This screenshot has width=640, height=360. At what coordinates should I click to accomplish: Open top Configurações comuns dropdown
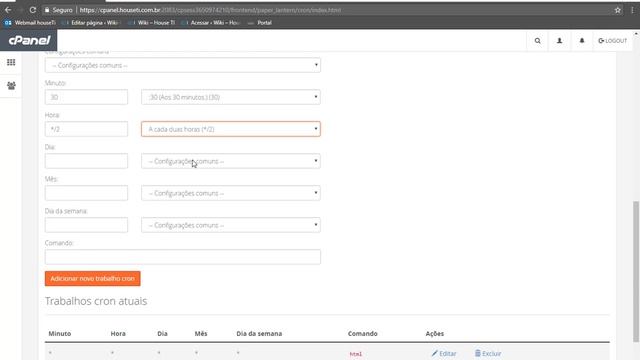(x=182, y=65)
